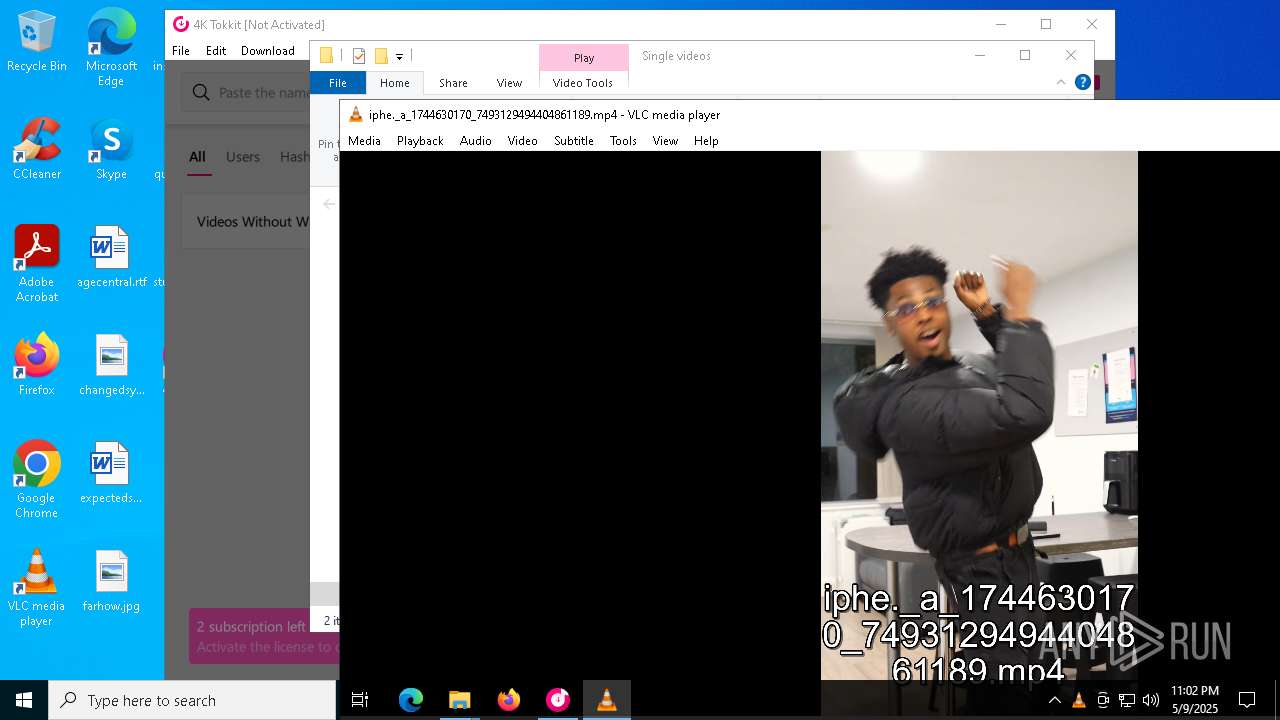The image size is (1280, 720).
Task: Open Task View from the taskbar
Action: 360,700
